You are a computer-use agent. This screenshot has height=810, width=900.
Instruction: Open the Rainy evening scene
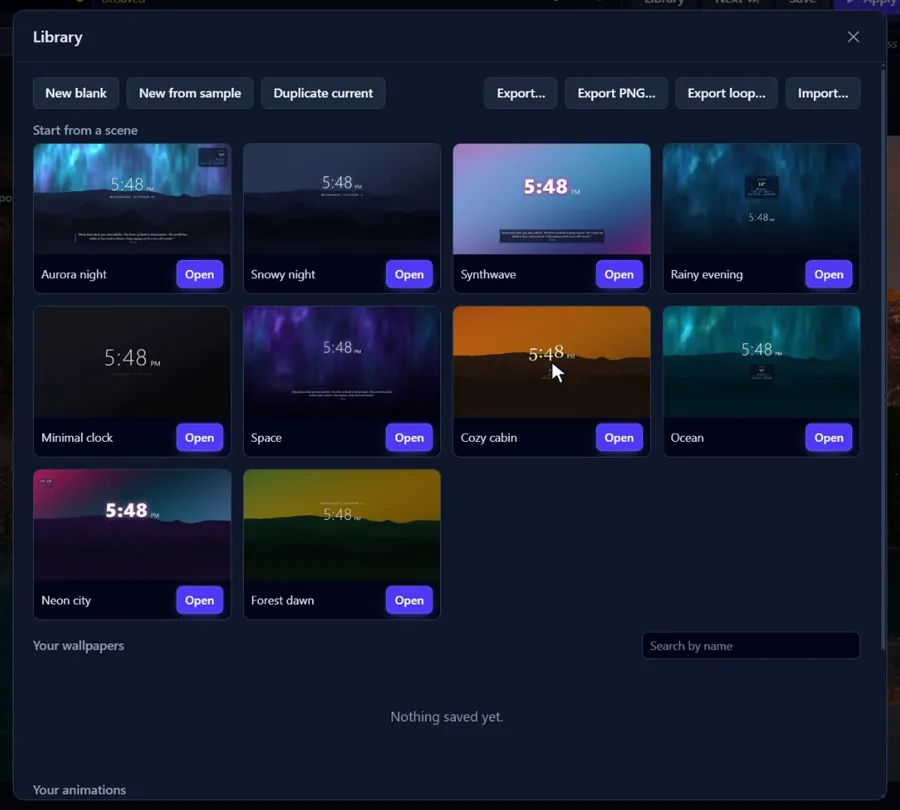click(x=829, y=274)
